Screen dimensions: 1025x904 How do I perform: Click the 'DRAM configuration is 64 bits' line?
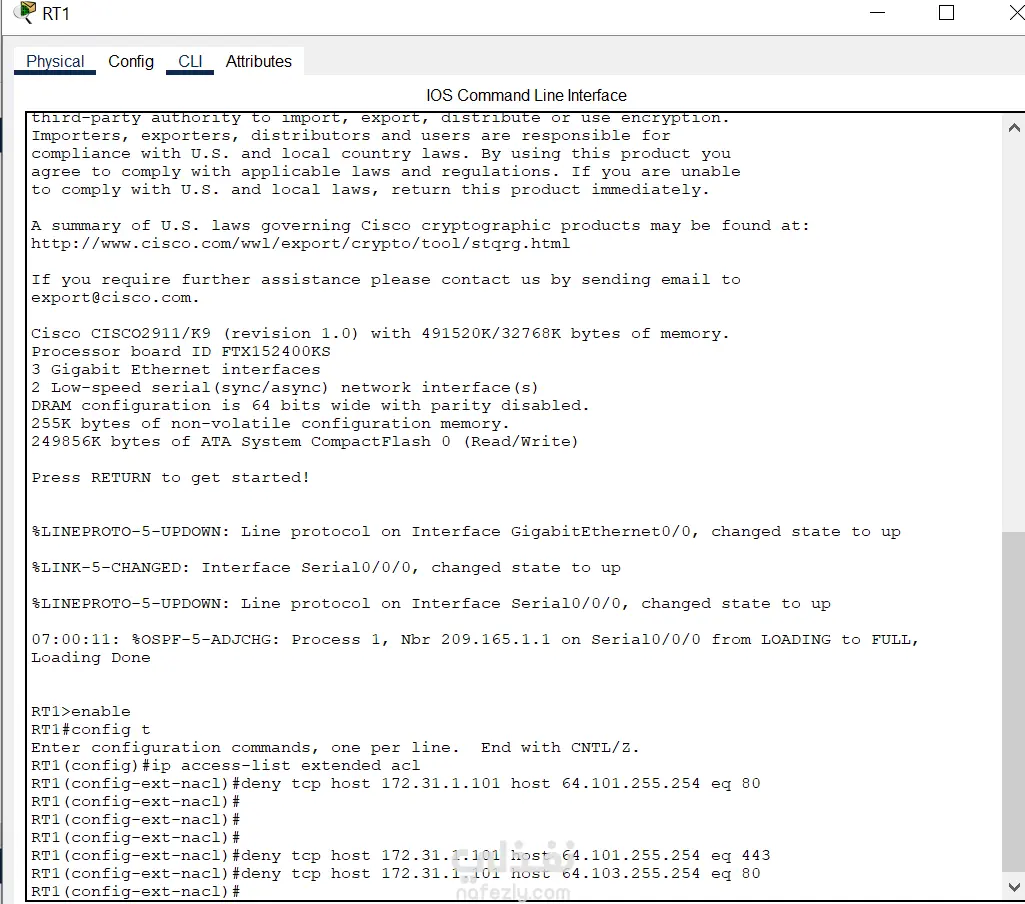point(310,406)
